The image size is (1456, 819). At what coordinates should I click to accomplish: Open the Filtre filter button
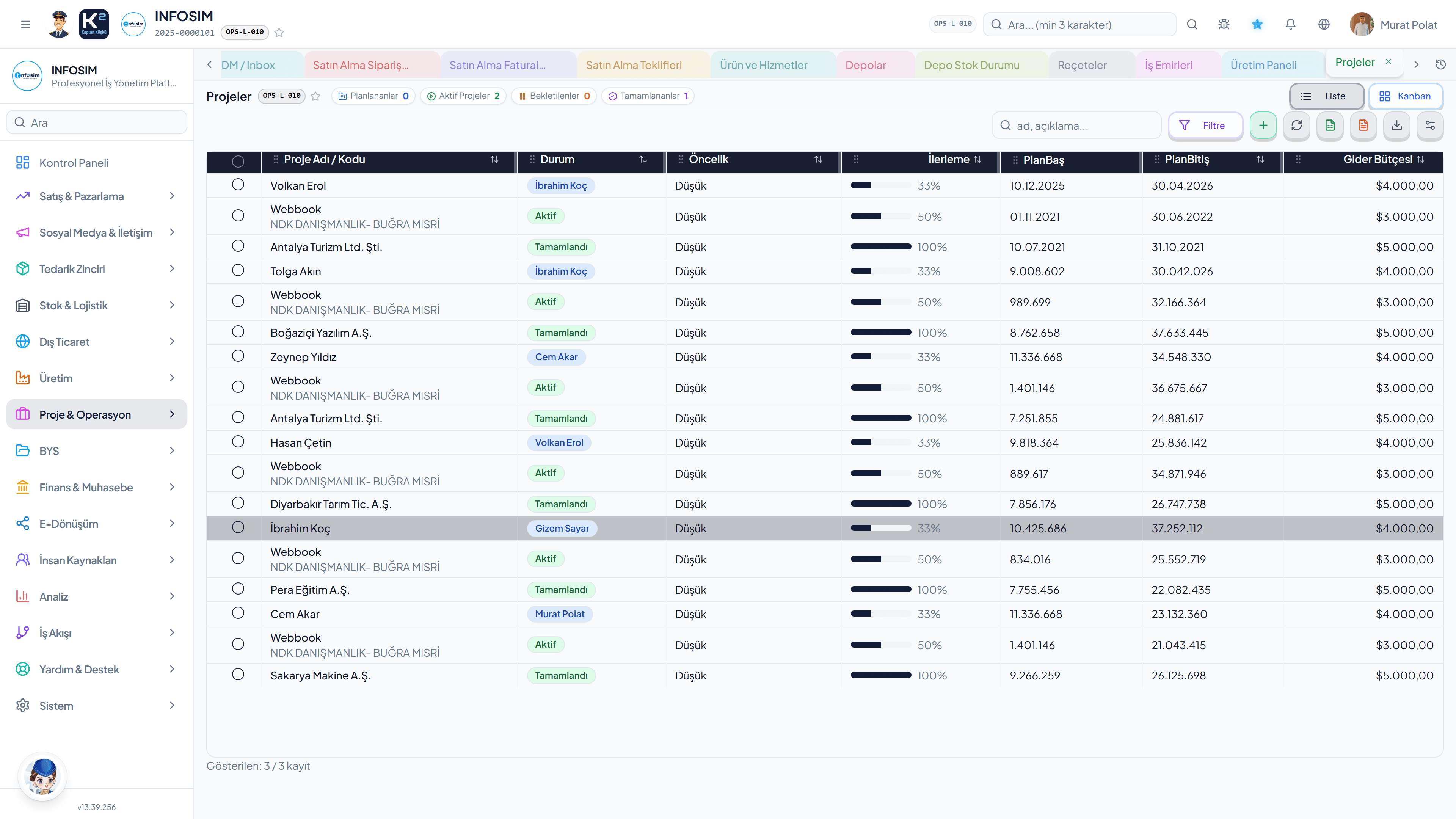[1205, 126]
